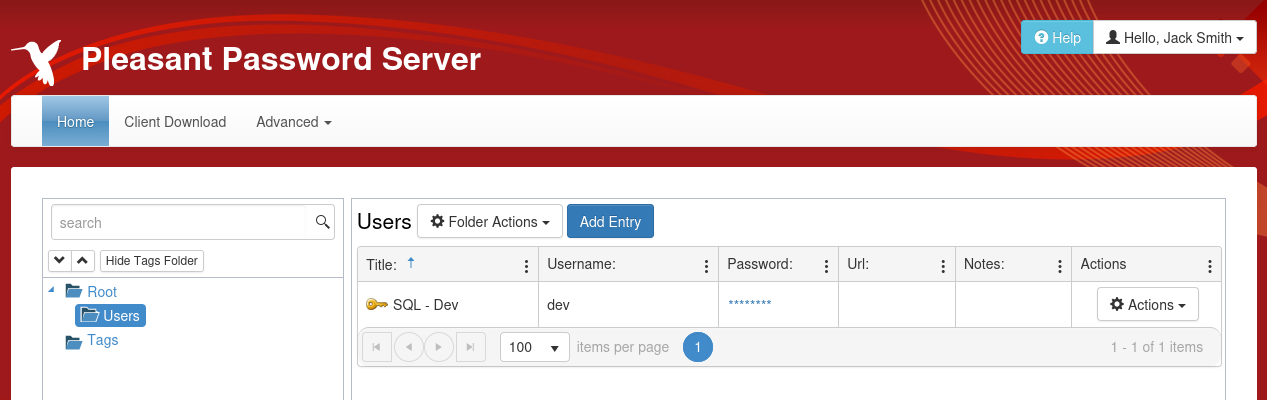Select the Tags folder label
1267x400 pixels.
[x=103, y=340]
